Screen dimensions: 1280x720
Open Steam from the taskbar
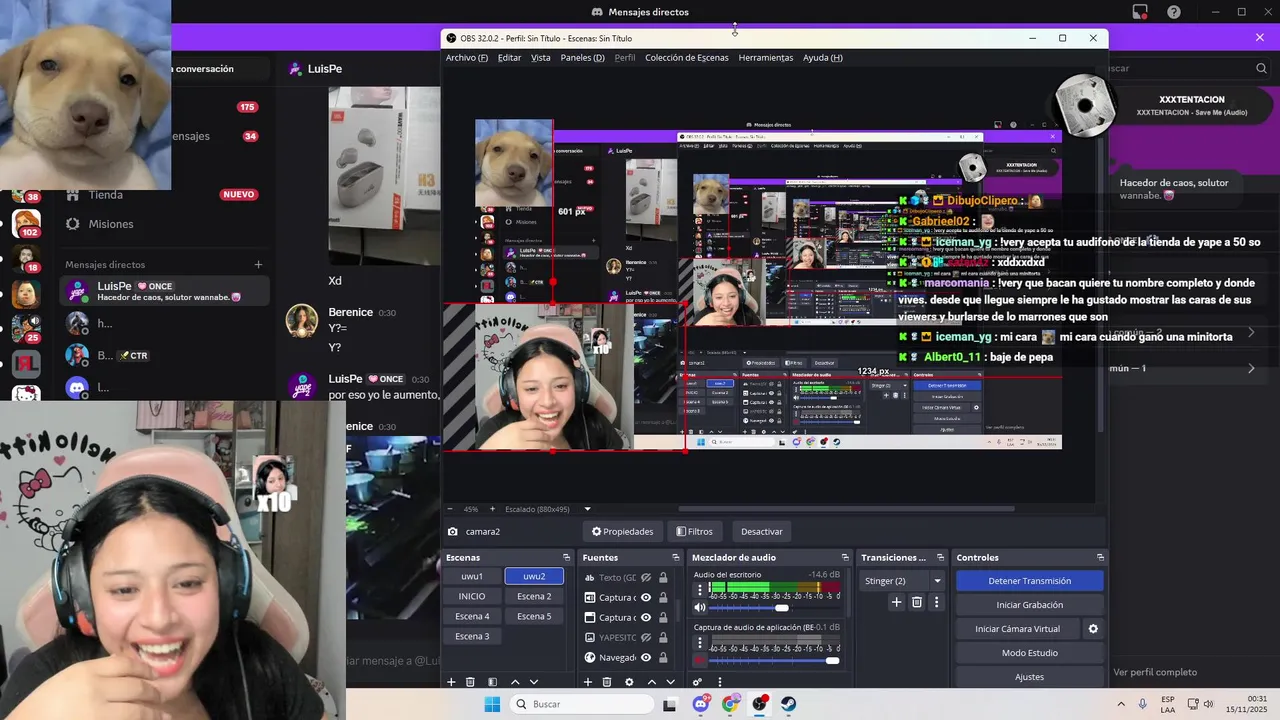point(789,704)
